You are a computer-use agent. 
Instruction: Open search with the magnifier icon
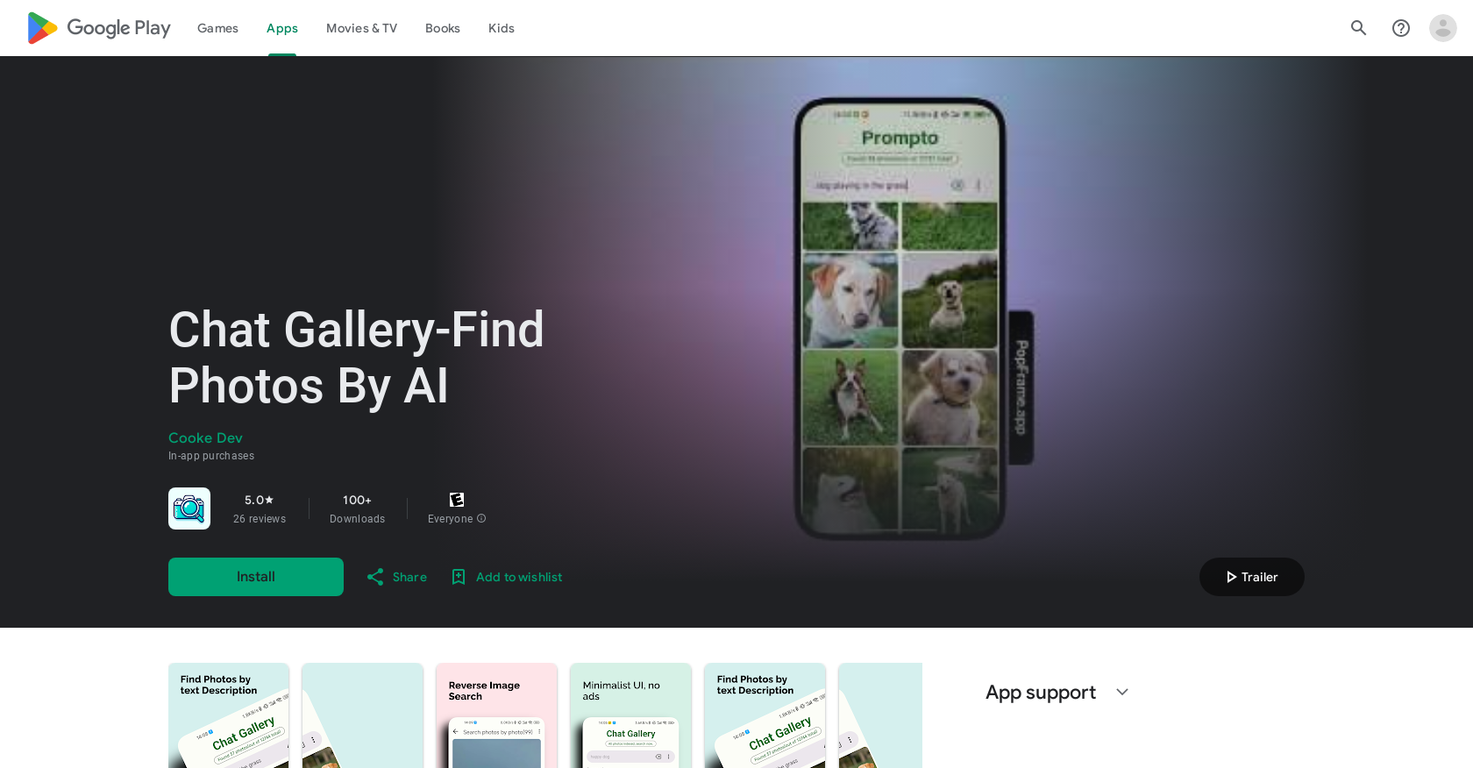tap(1358, 28)
